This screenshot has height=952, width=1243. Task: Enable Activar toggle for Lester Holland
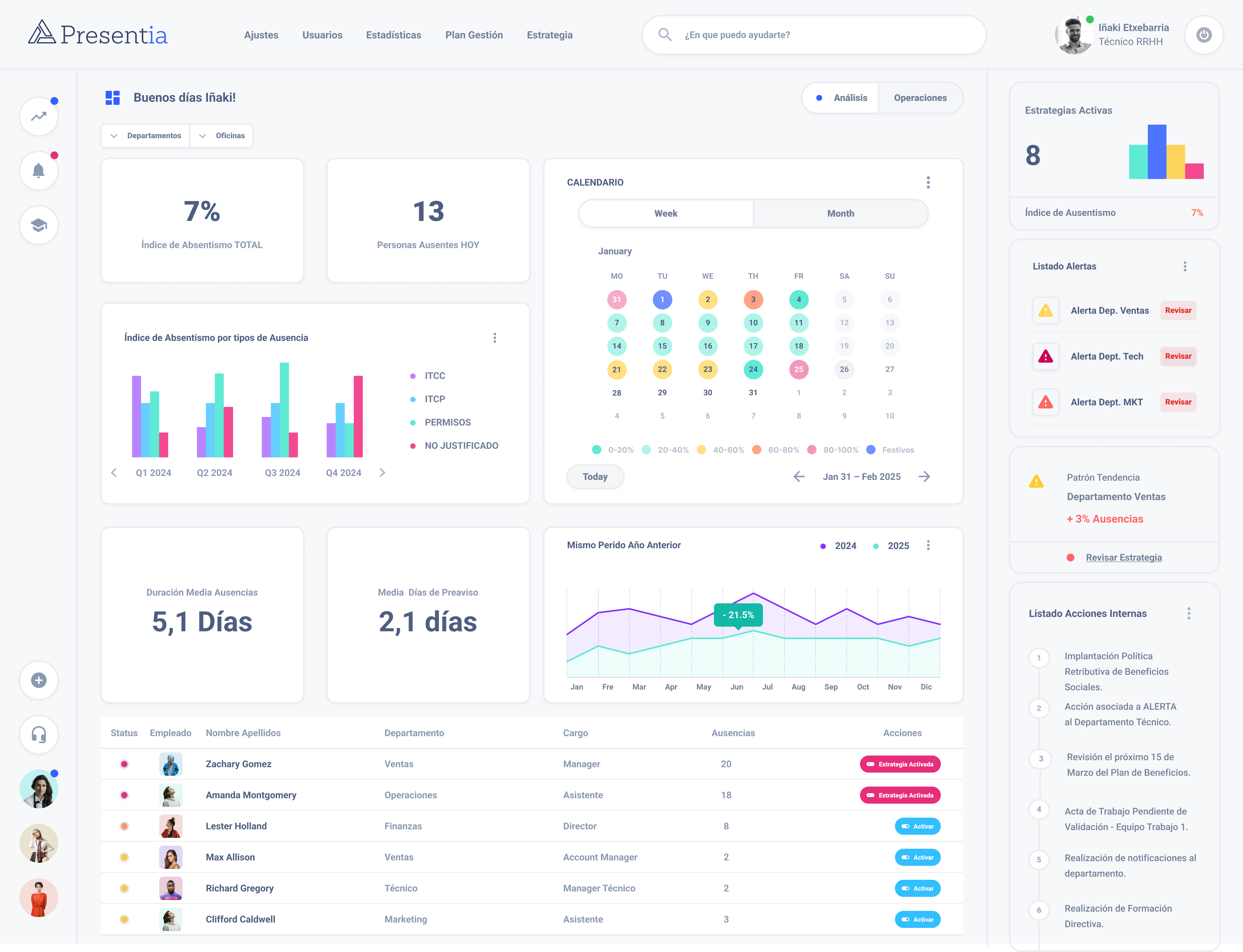[917, 826]
